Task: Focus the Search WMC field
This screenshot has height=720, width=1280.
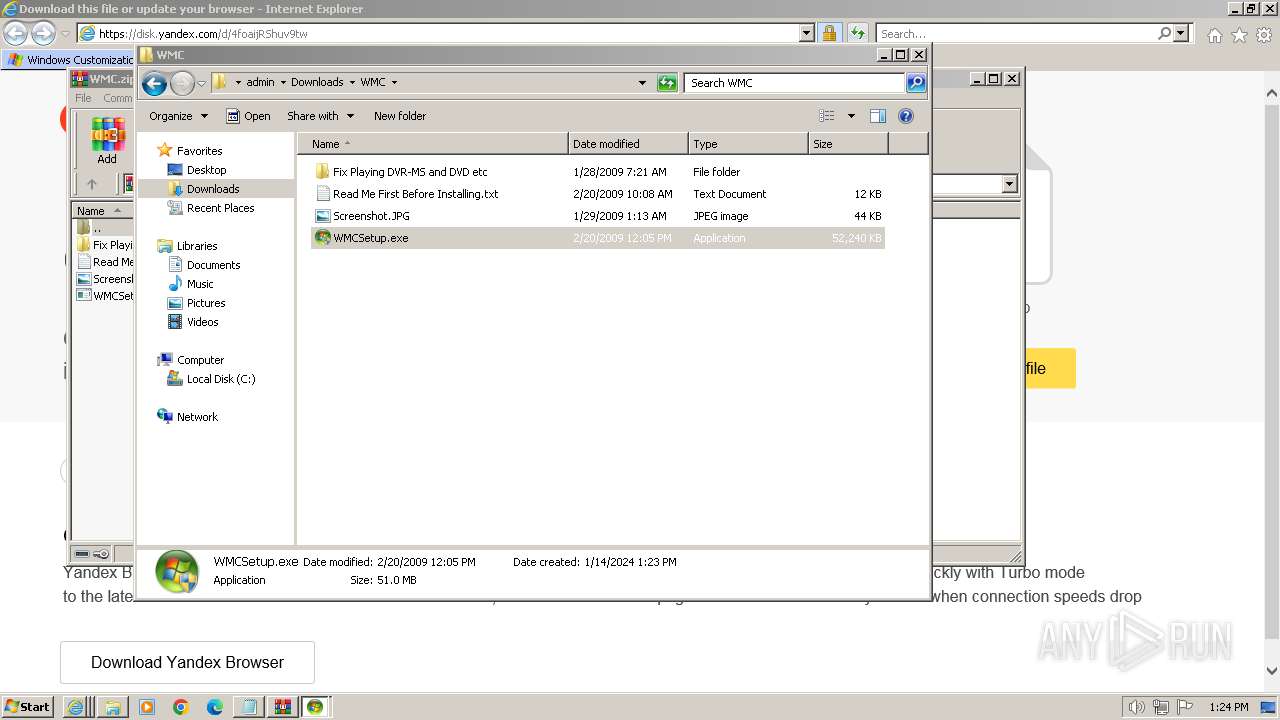Action: click(795, 83)
